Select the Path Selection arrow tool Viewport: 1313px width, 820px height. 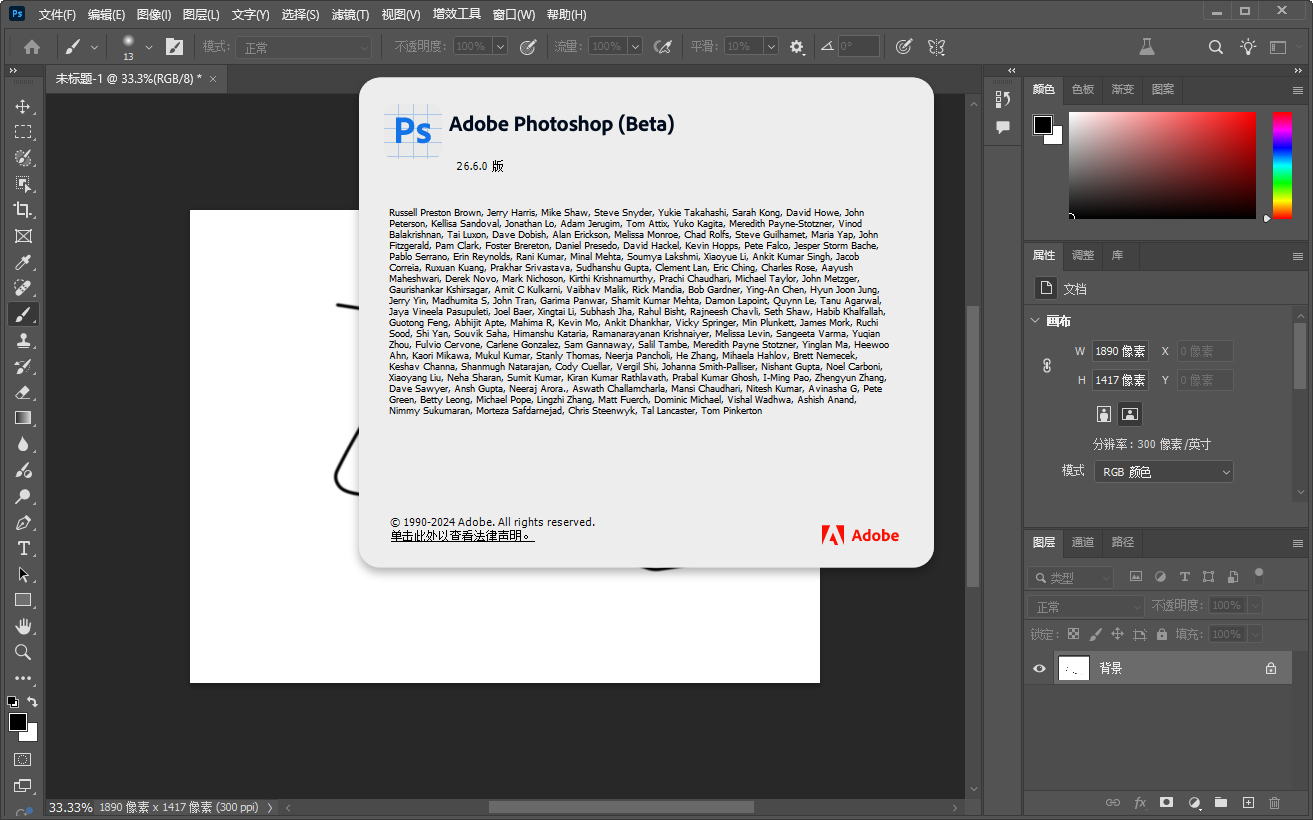(23, 574)
